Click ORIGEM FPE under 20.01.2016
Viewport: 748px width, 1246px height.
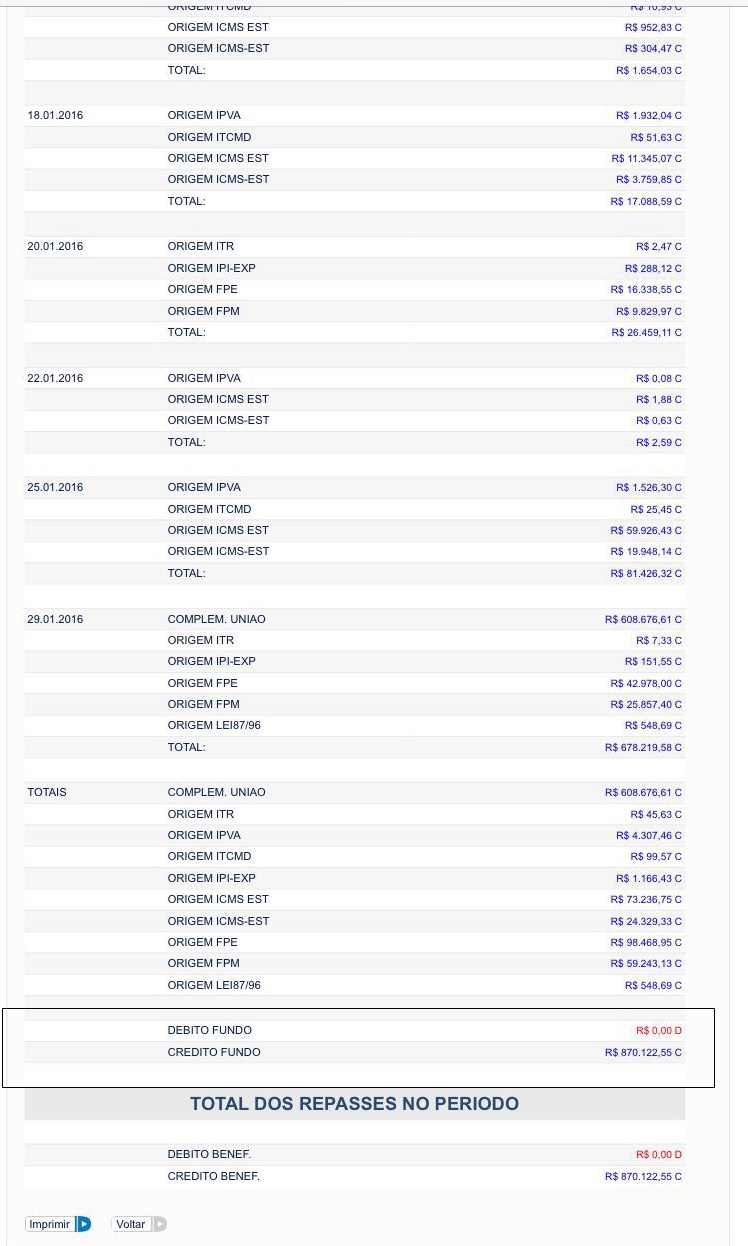point(203,289)
